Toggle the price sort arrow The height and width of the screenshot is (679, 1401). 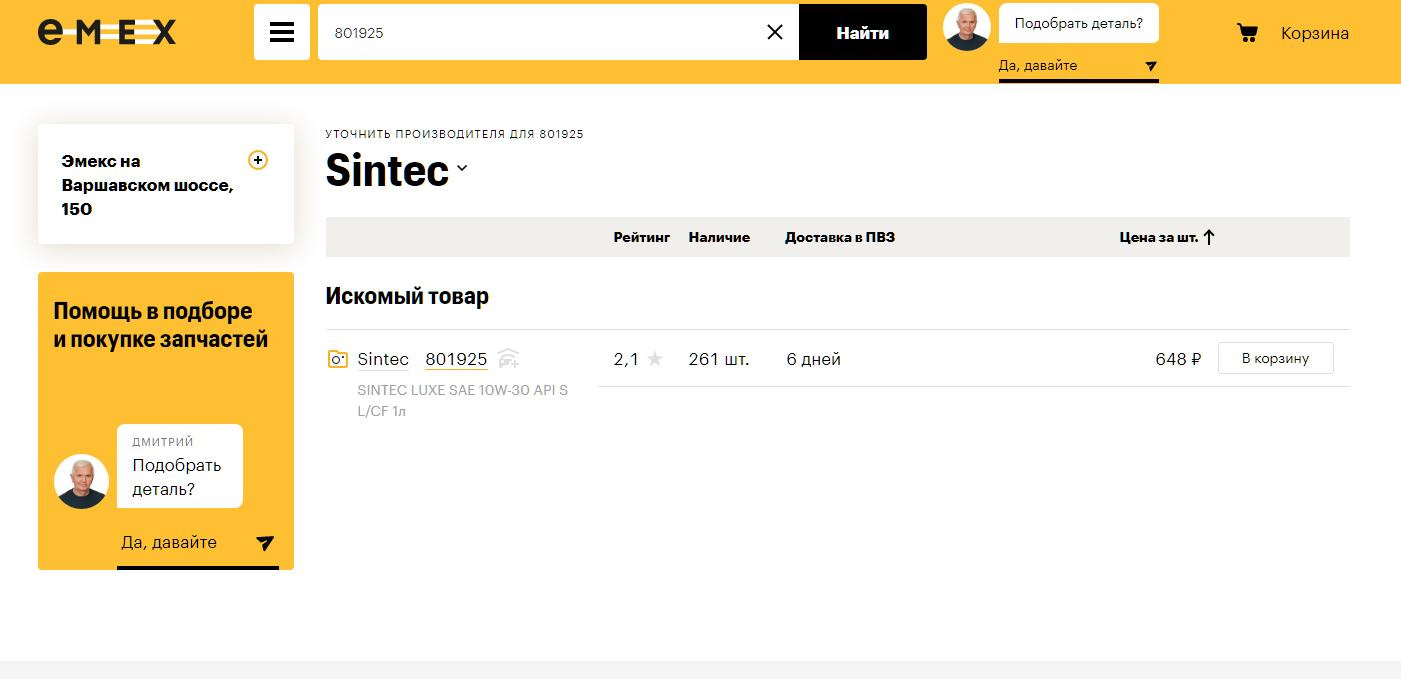pos(1209,237)
